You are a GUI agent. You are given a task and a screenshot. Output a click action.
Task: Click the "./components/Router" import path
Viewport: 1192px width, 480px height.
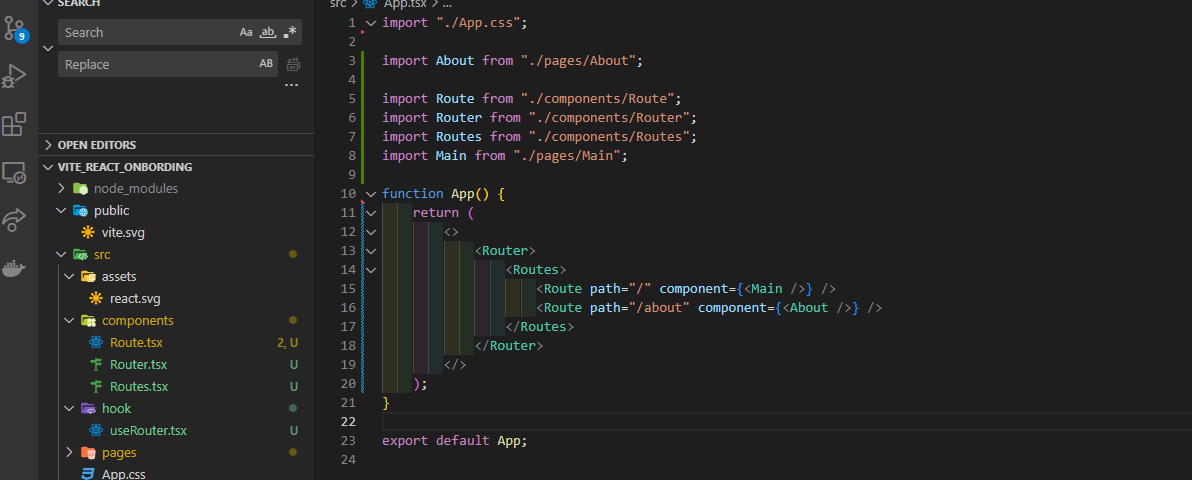[x=609, y=118]
